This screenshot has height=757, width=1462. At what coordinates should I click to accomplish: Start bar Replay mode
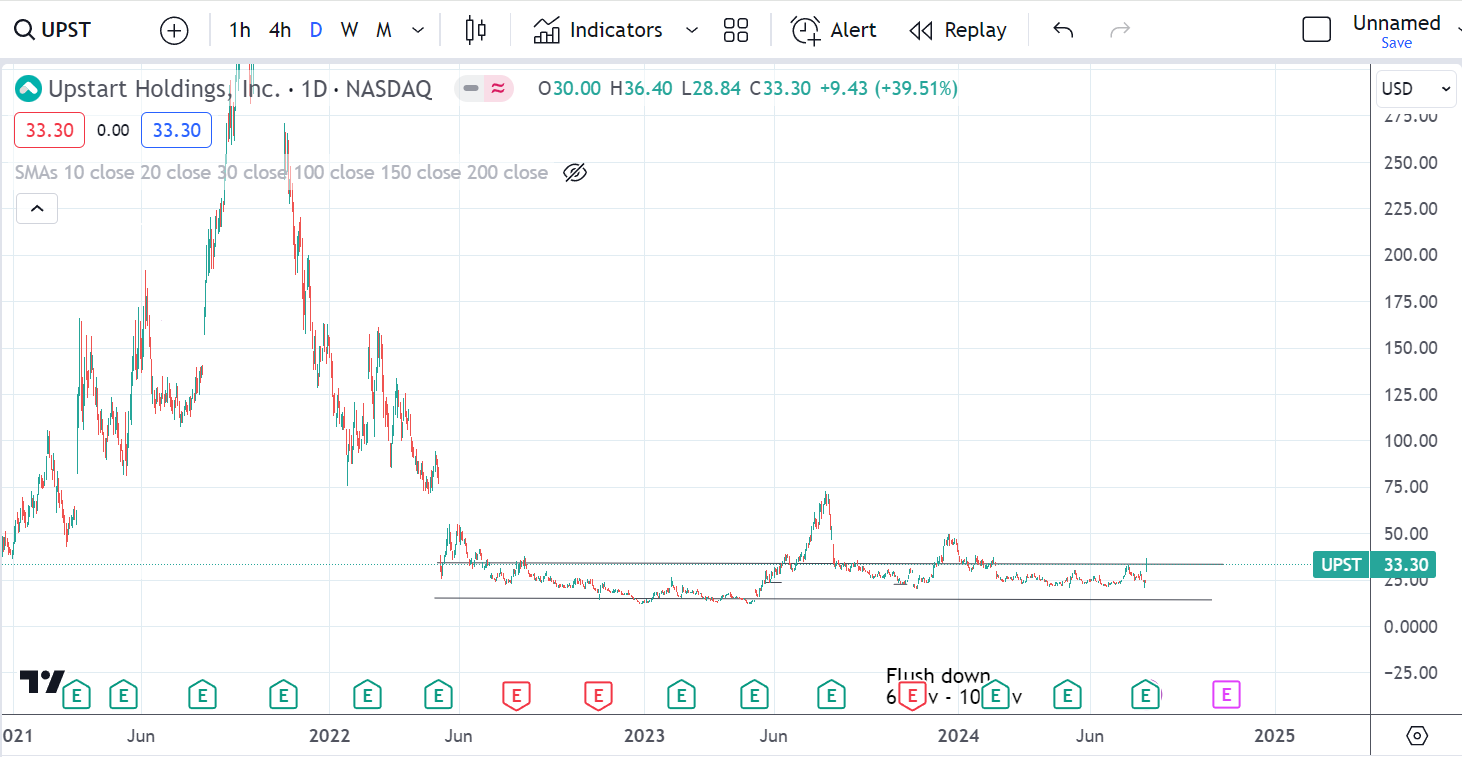coord(958,30)
